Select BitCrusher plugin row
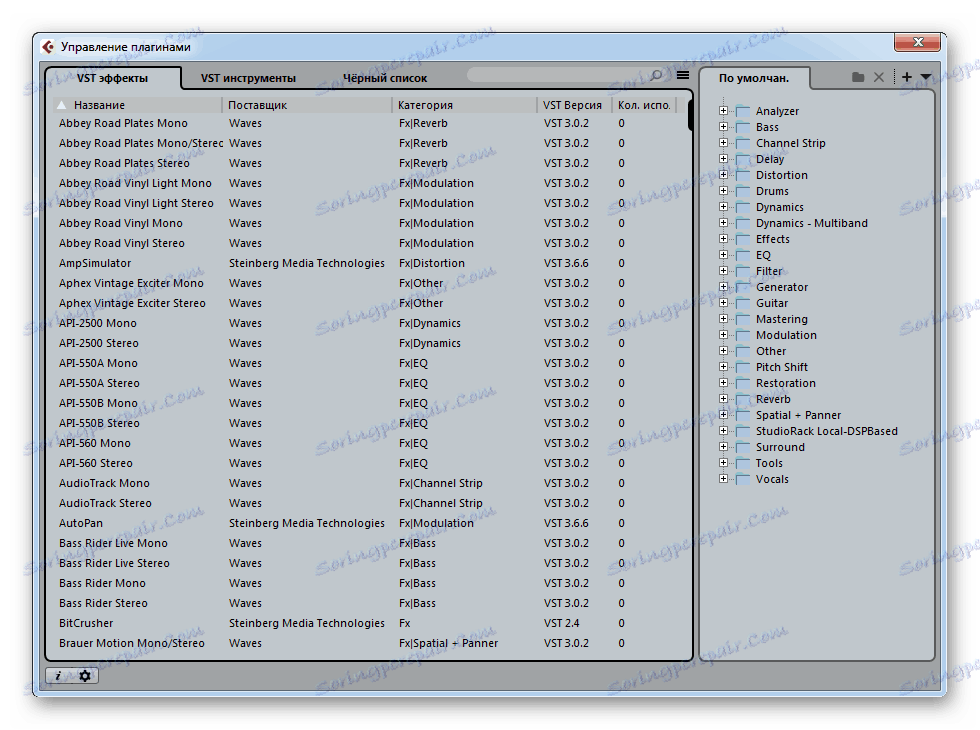Viewport: 980px width, 730px height. point(369,623)
